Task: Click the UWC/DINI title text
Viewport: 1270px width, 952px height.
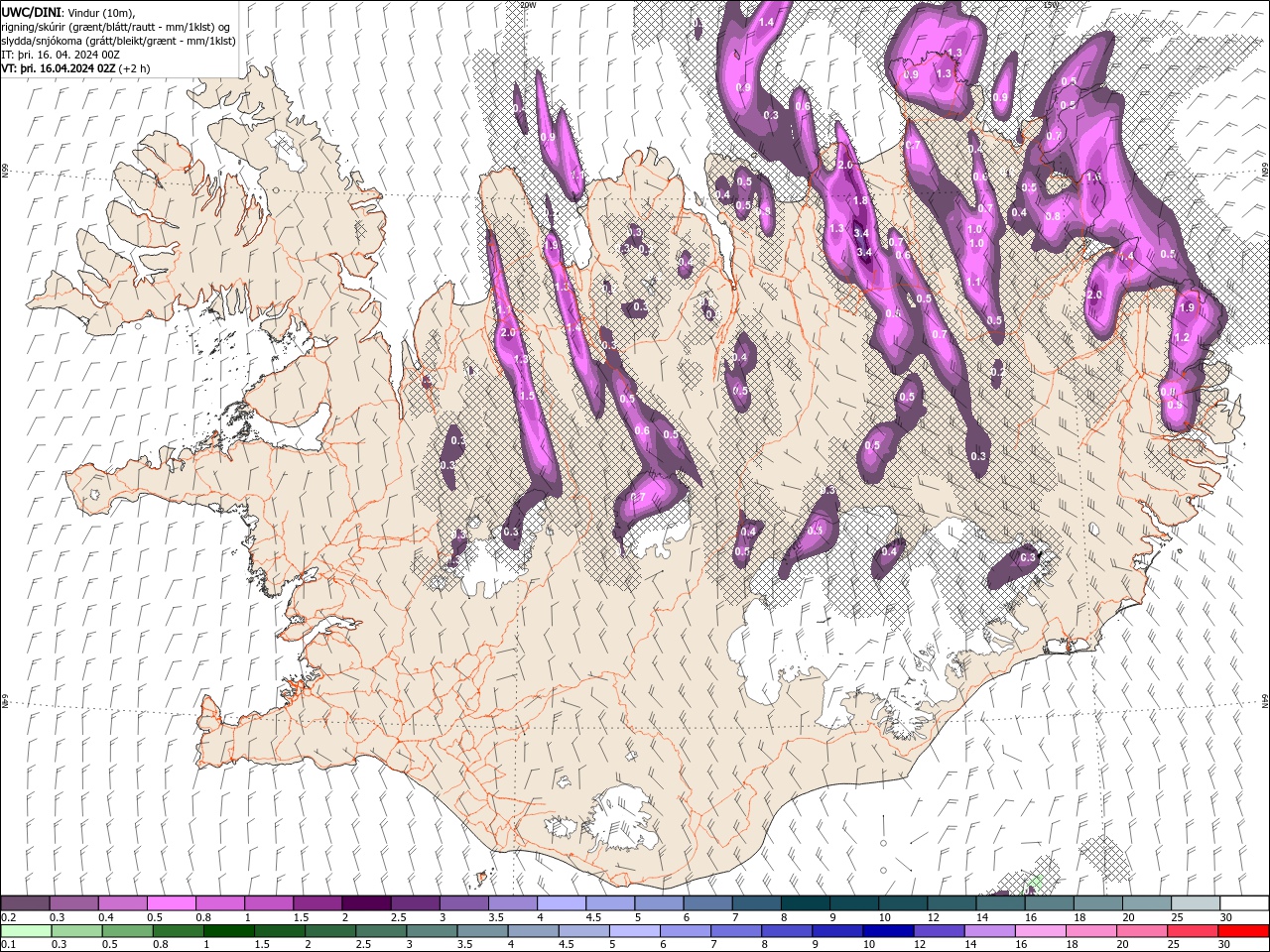Action: [x=33, y=11]
